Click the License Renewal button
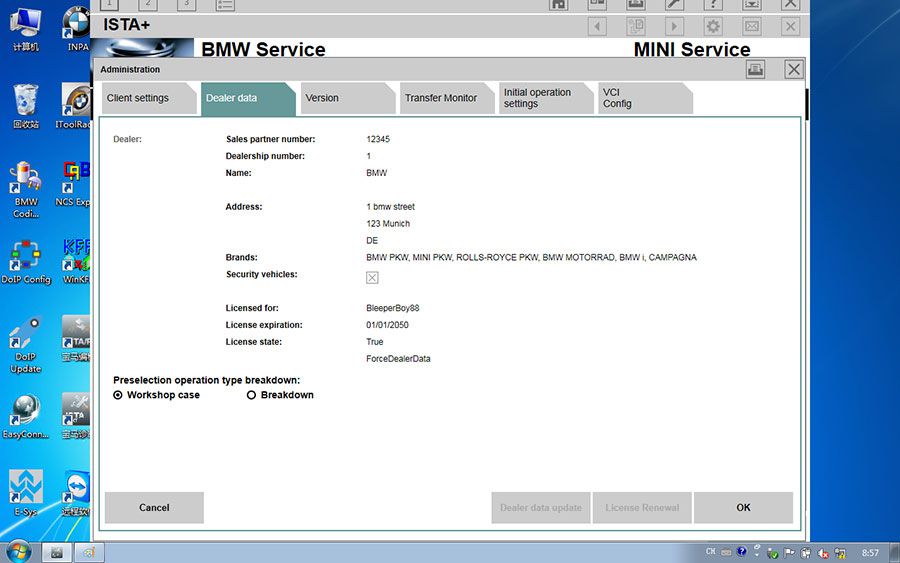 pyautogui.click(x=642, y=507)
